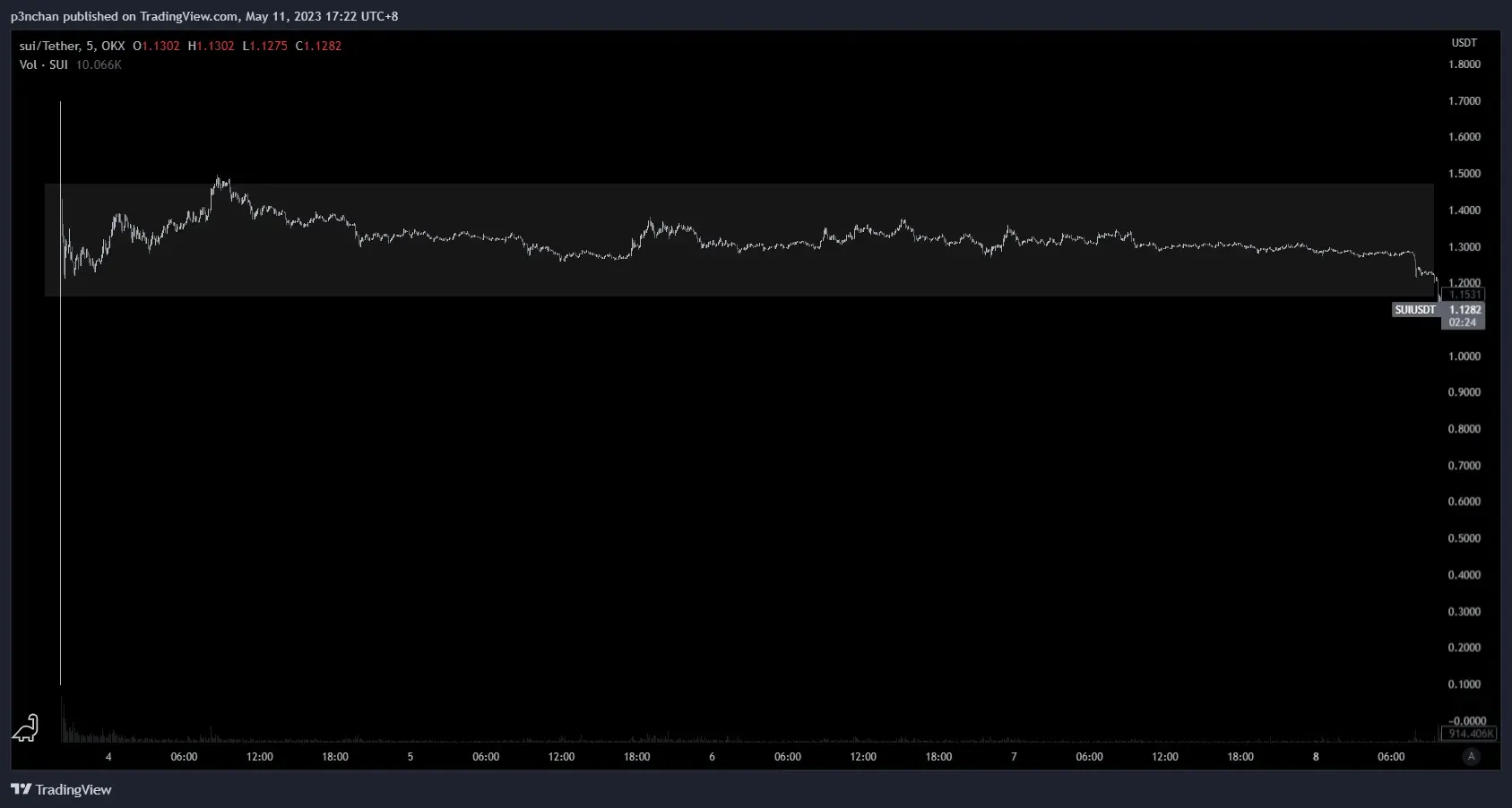
Task: Click the 10.066K volume value
Action: point(99,64)
